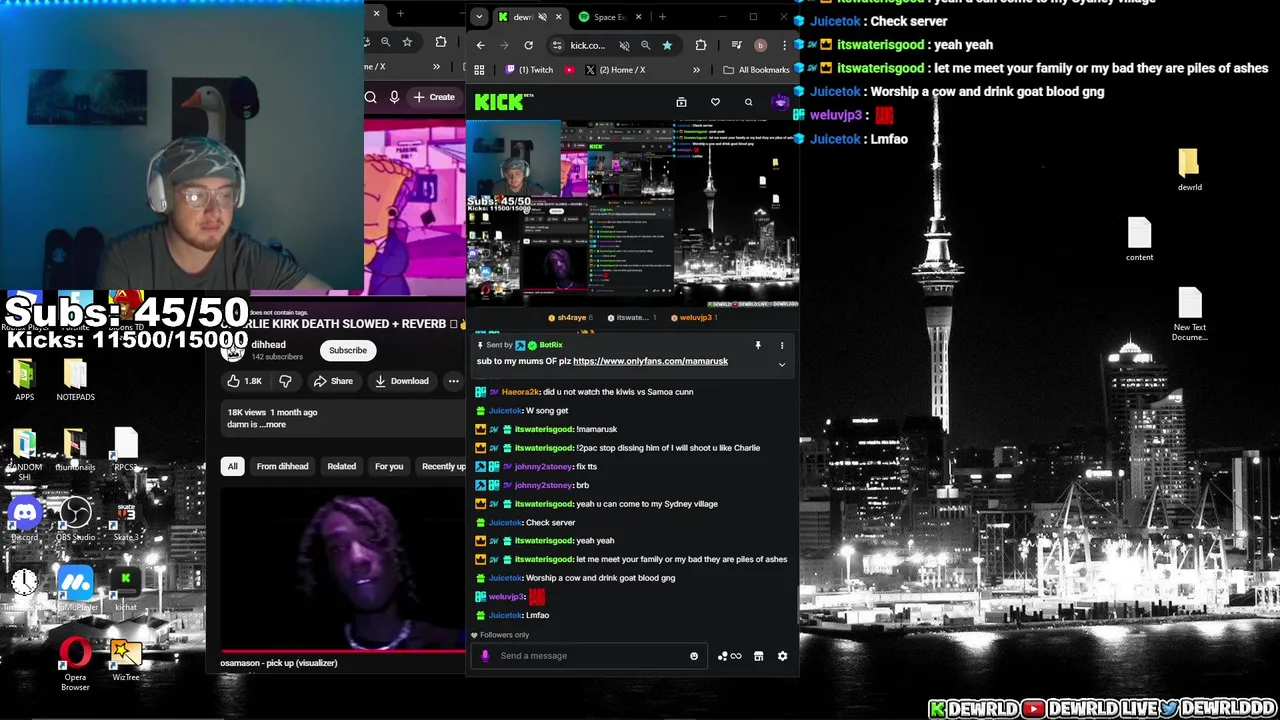This screenshot has height=720, width=1280.
Task: Click the channel points infinity icon
Action: [x=730, y=656]
